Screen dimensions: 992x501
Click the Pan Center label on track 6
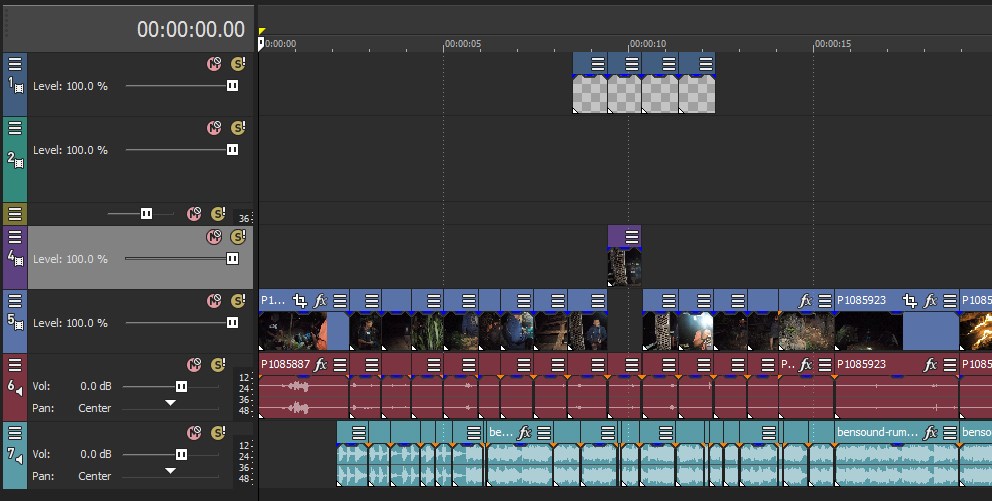click(x=95, y=408)
